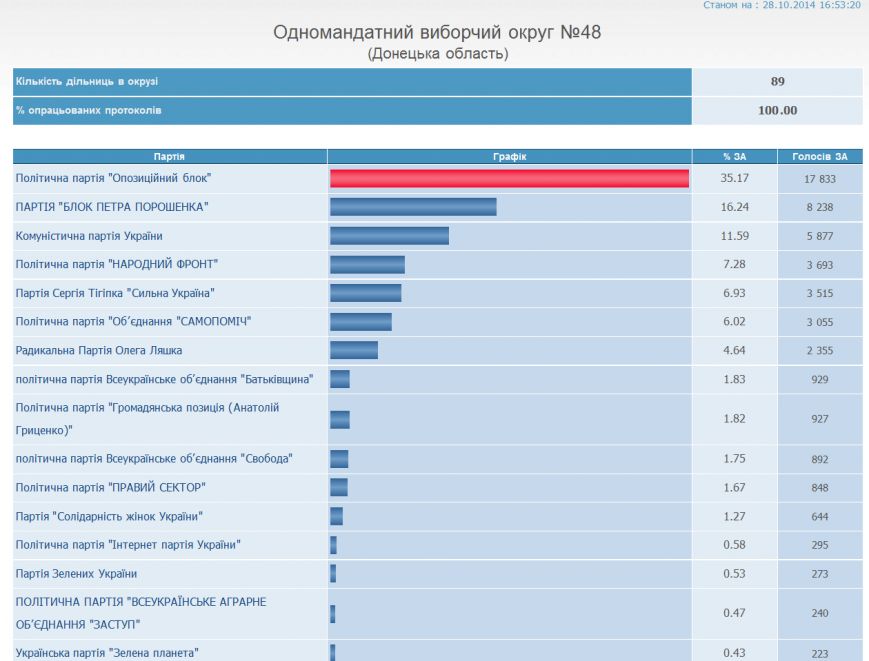
Task: Click 'Політична партія "НАРОДНИЙ ФРОНТ"' name
Action: [x=116, y=264]
